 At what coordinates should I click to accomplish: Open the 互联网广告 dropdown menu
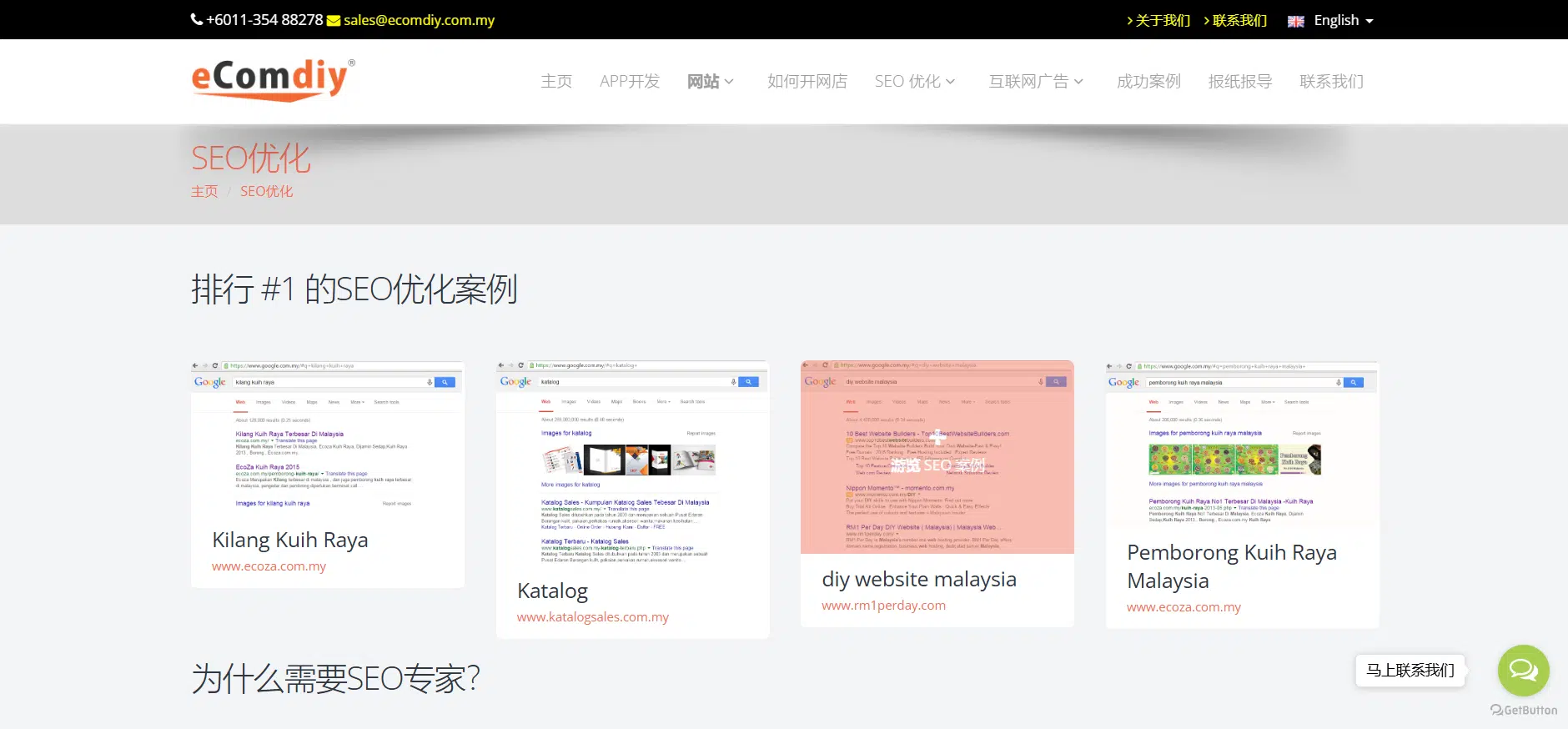coord(1036,82)
